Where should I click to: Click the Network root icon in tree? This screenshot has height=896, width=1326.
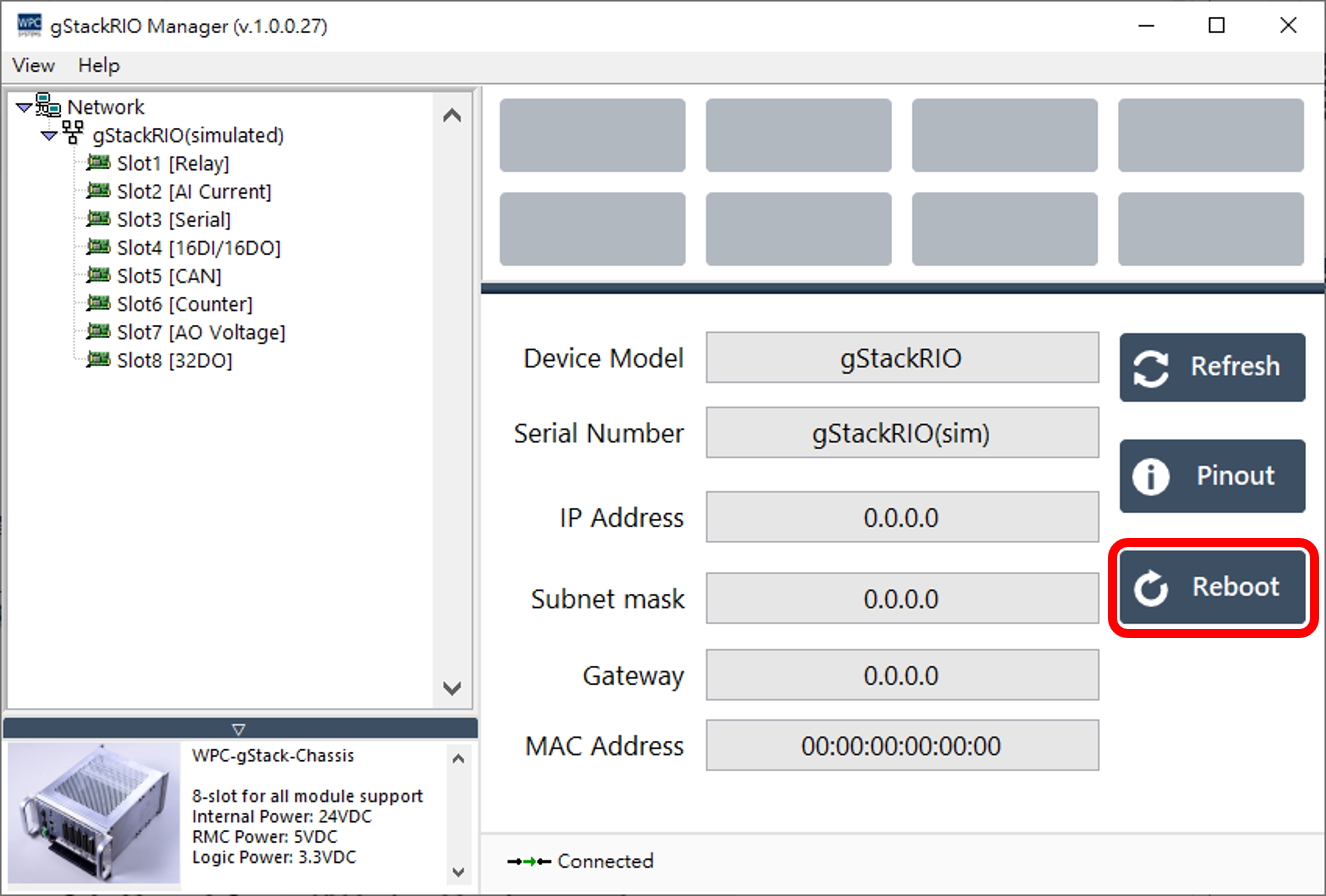49,106
